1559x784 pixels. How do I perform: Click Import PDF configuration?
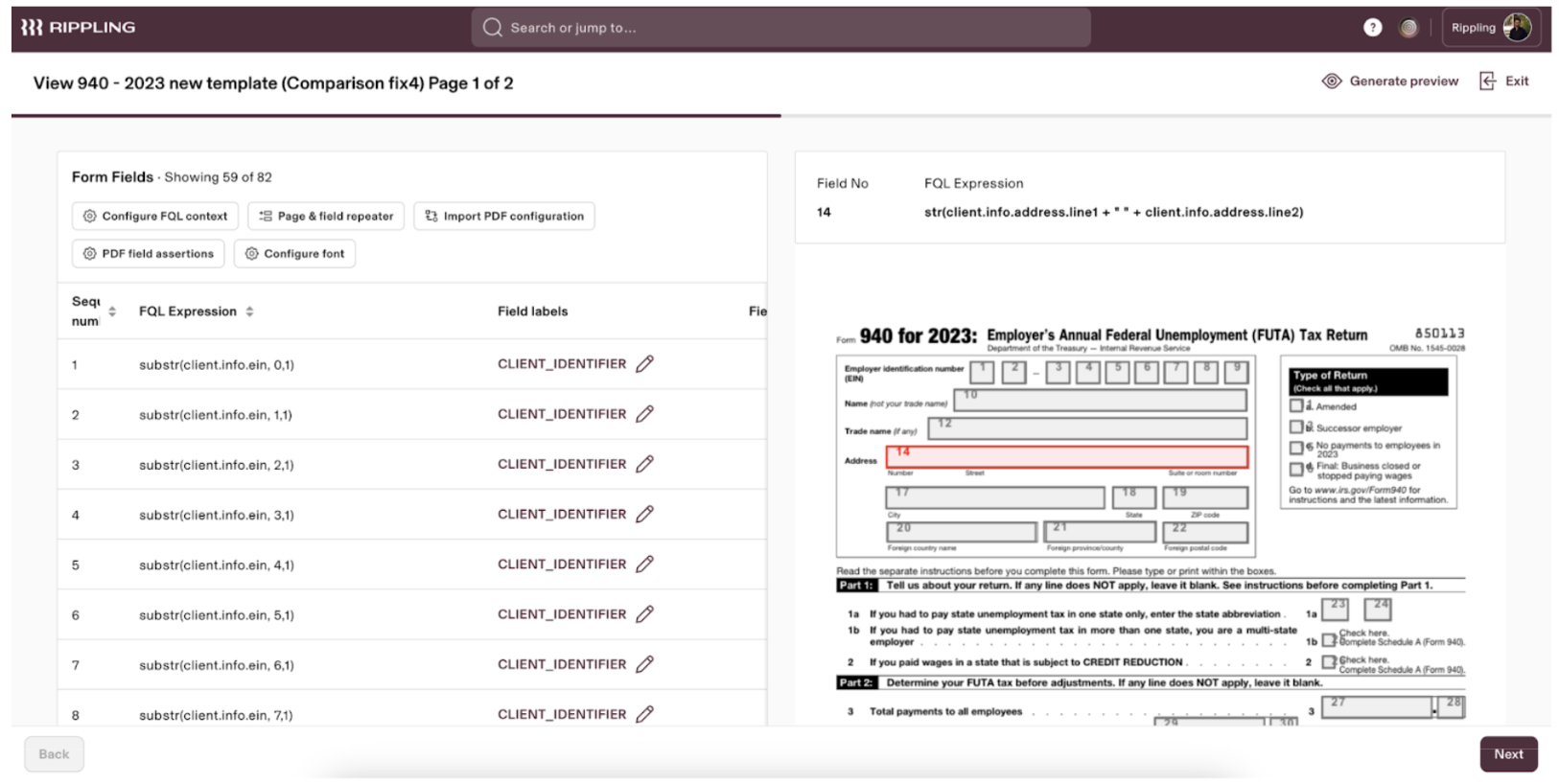pos(504,216)
